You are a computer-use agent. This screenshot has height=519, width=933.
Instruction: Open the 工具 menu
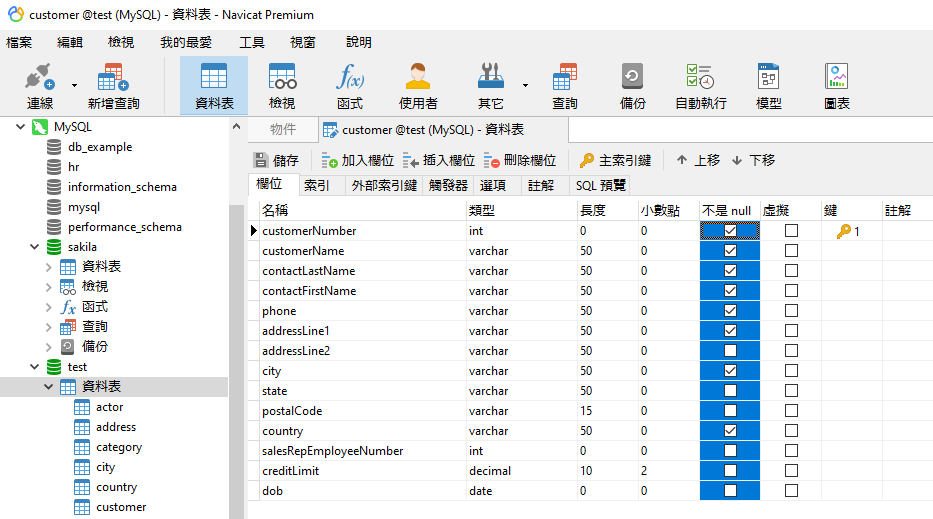252,42
